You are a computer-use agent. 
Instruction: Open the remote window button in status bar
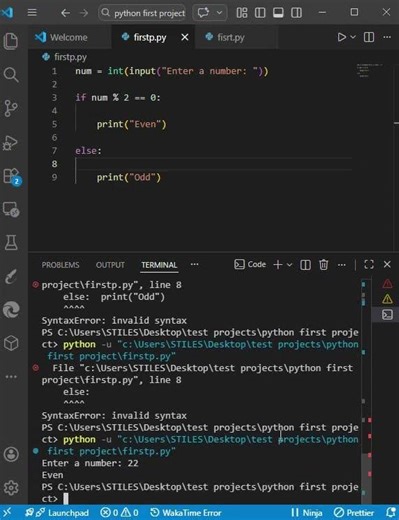7,513
